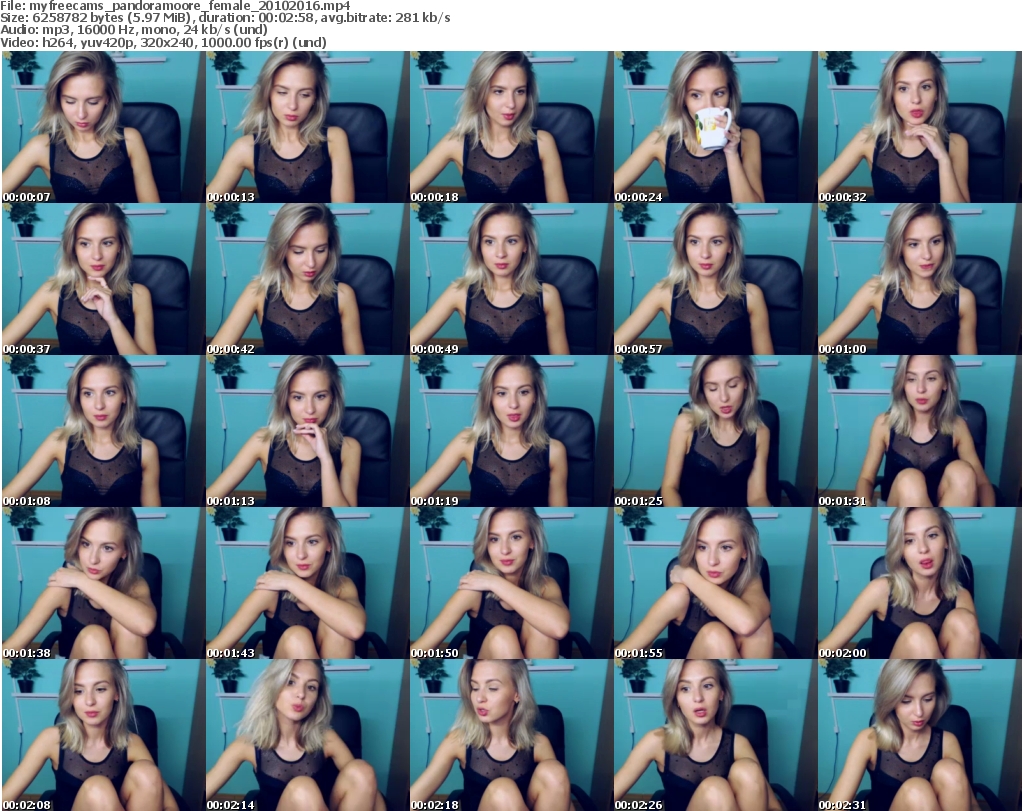Select the thumbnail frame stamped 00:01:43
This screenshot has height=811, width=1024.
click(x=307, y=583)
